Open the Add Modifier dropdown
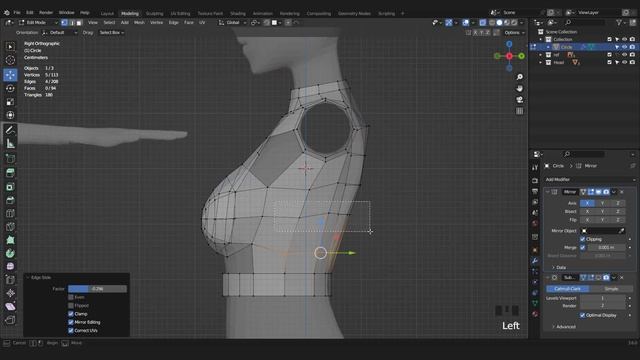The width and height of the screenshot is (640, 360). (590, 180)
